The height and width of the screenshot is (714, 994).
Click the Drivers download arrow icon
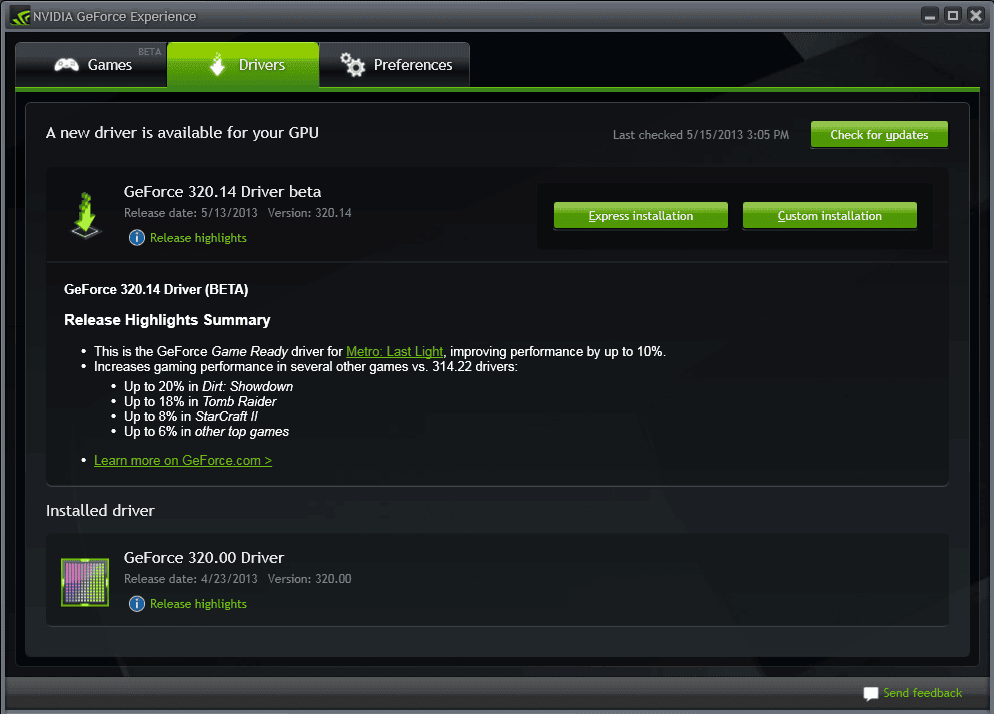click(x=217, y=64)
